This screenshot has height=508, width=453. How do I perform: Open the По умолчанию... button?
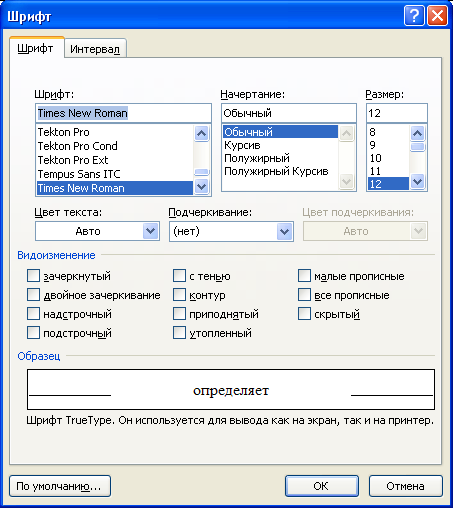60,486
